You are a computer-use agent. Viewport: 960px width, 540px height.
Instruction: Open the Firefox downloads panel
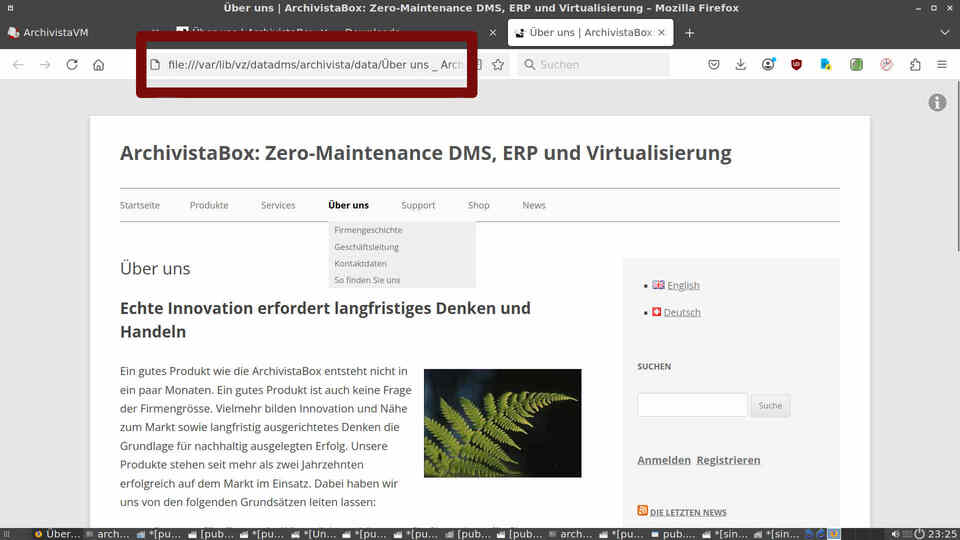point(740,64)
